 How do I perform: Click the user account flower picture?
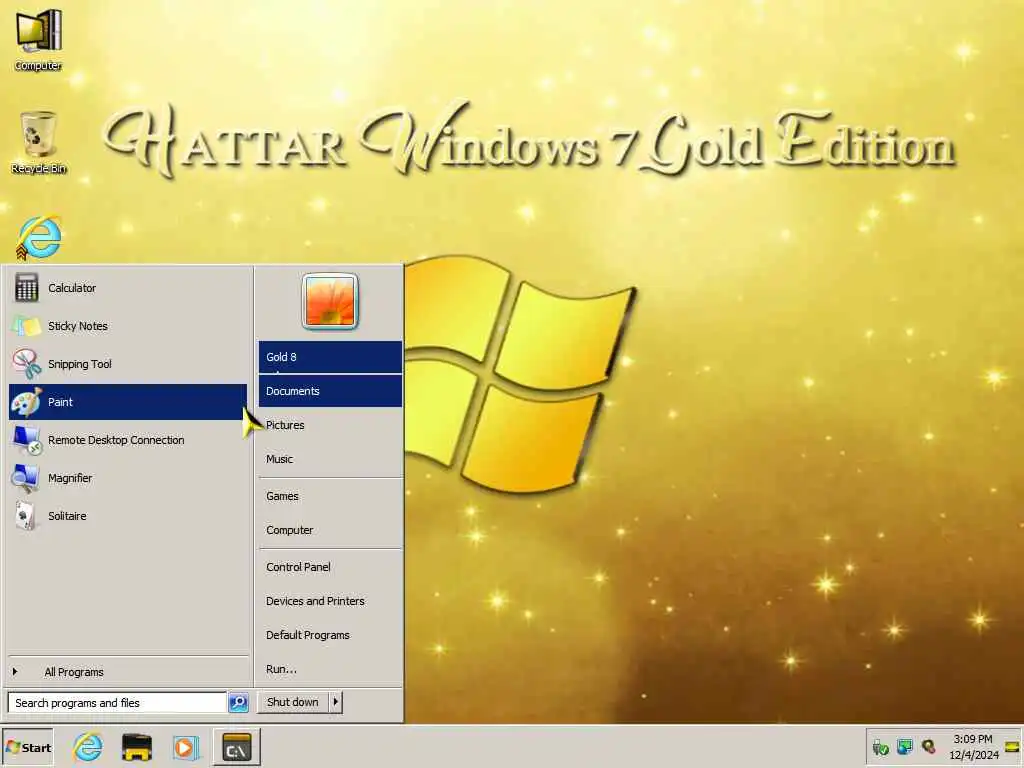(330, 301)
